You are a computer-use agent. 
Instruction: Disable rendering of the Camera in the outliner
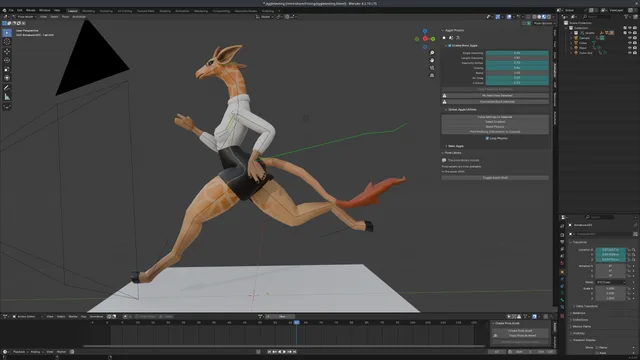(635, 38)
